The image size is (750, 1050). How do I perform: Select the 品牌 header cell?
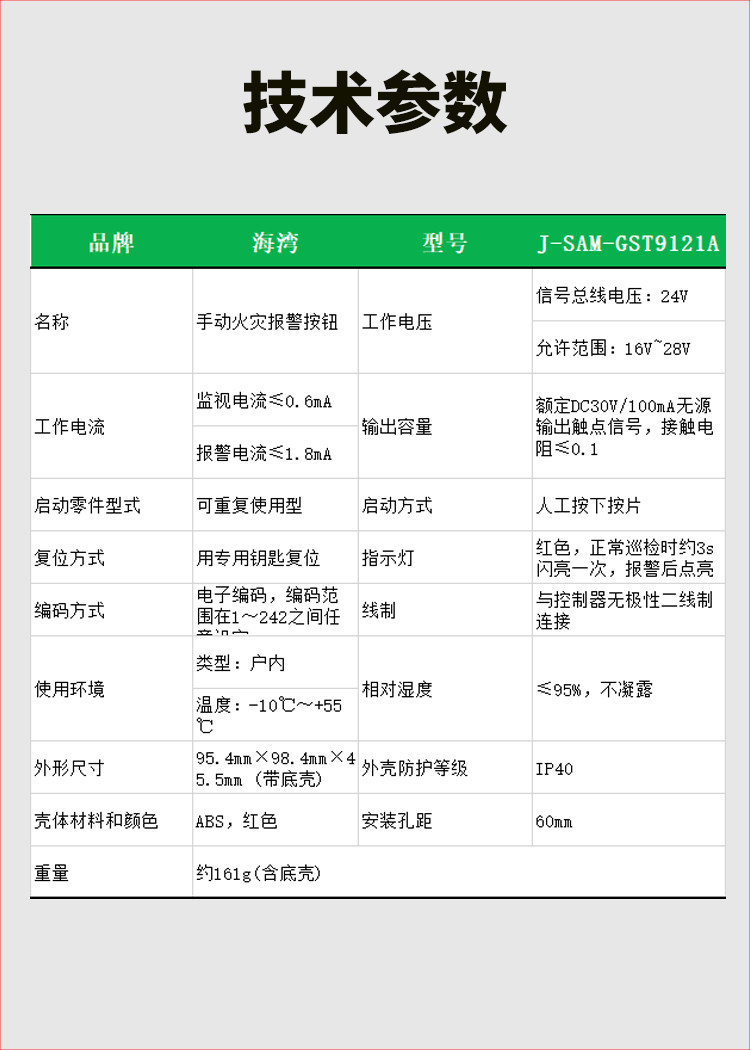112,242
